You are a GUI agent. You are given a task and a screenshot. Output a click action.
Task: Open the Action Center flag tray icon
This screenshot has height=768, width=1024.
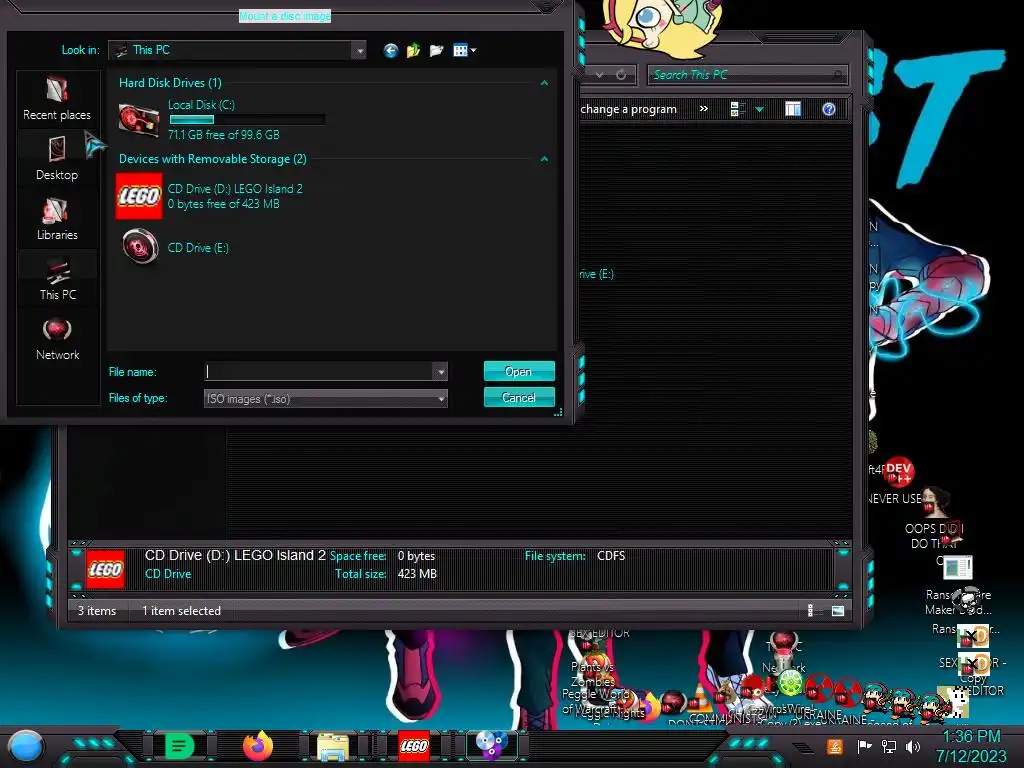click(864, 746)
